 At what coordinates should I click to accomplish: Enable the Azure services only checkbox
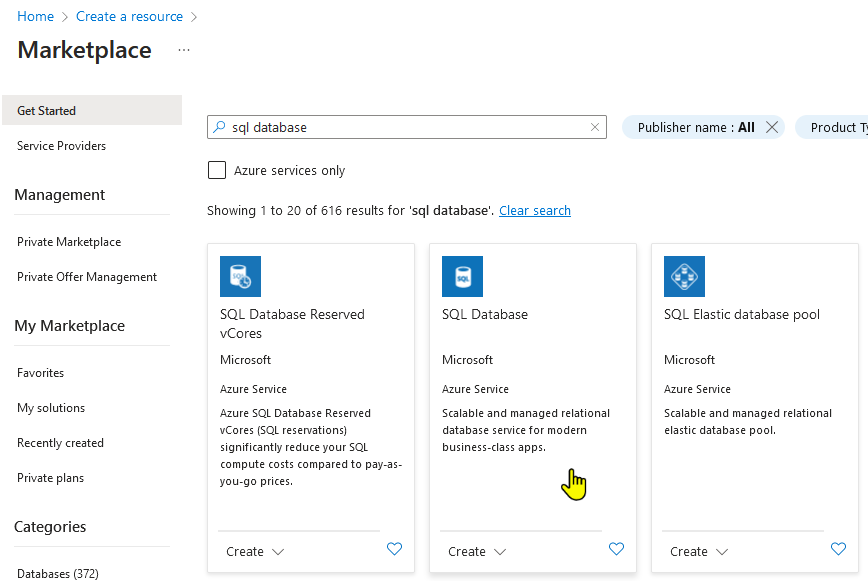click(217, 170)
